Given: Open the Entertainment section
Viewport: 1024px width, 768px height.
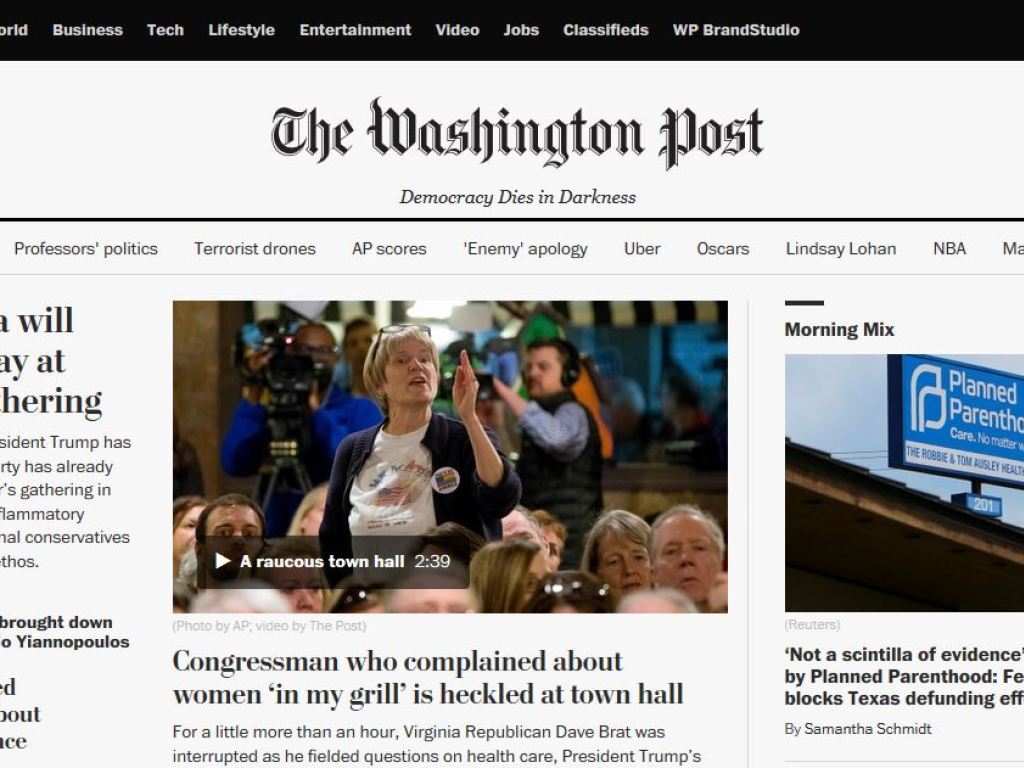Looking at the screenshot, I should (355, 30).
